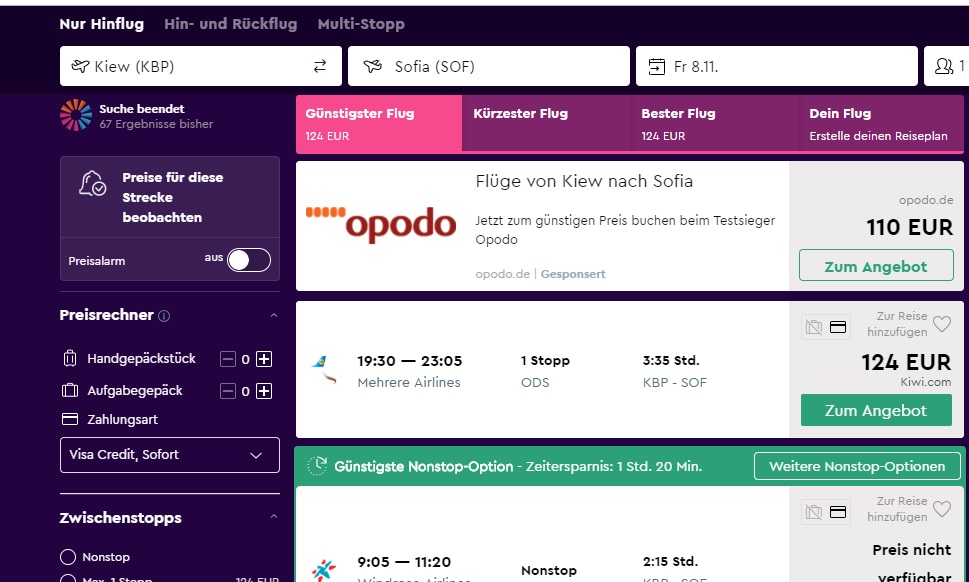
Task: Click the swap origin and destination arrows icon
Action: (x=320, y=67)
